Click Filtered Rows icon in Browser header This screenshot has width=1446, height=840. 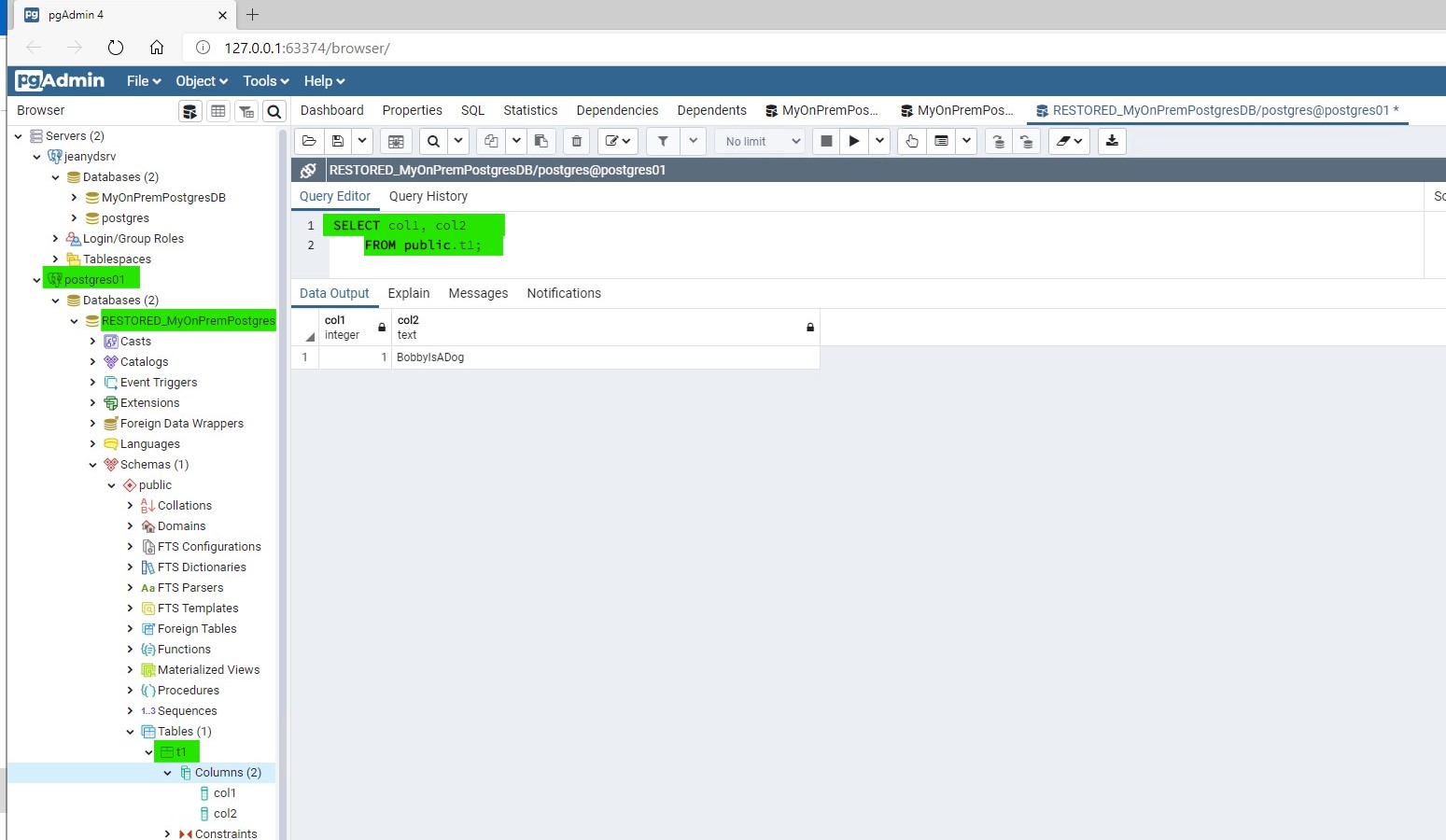point(246,111)
